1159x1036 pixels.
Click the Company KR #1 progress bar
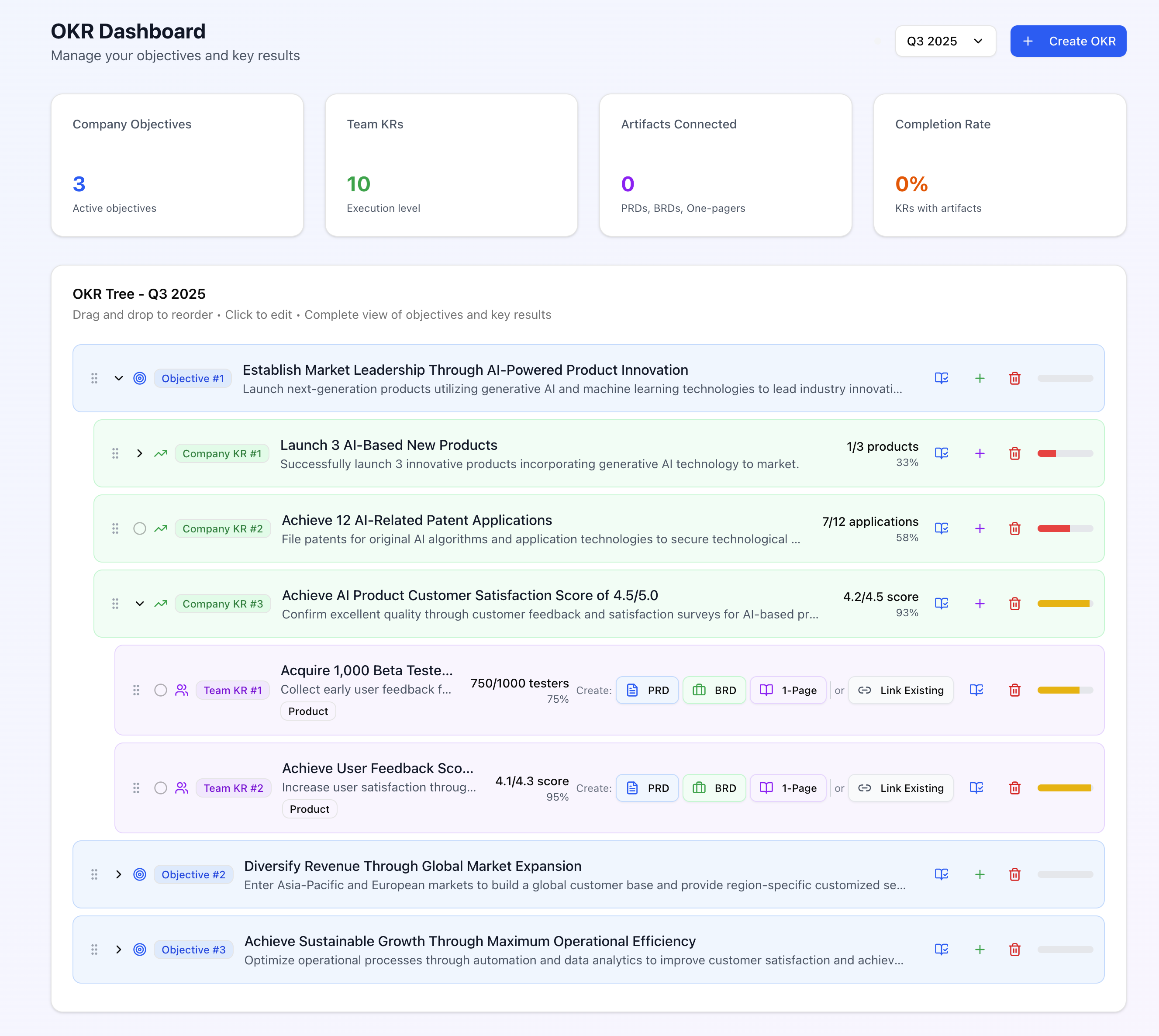[1065, 453]
